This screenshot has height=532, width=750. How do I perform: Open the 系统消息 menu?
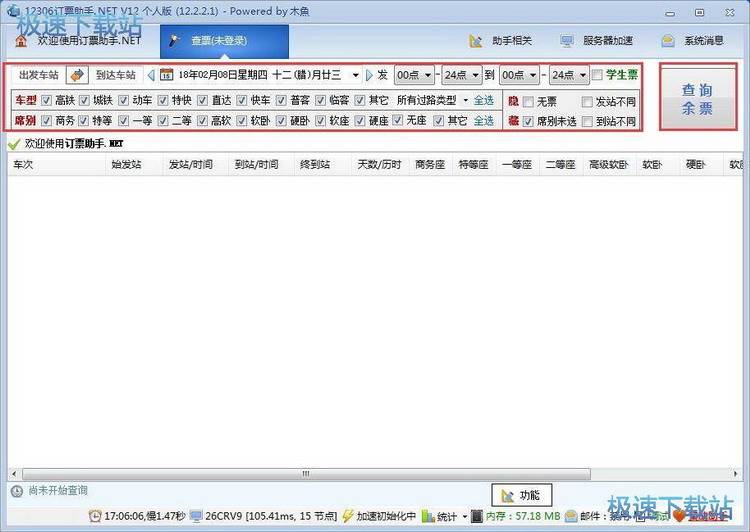[x=693, y=41]
